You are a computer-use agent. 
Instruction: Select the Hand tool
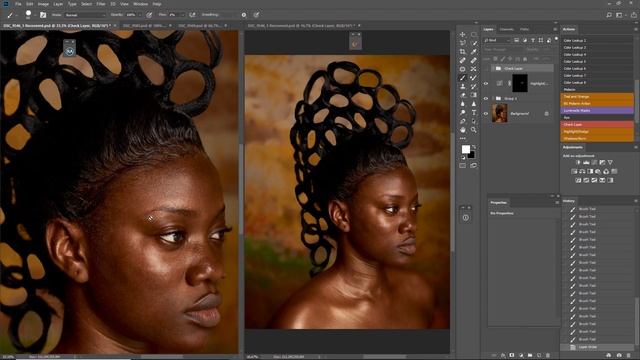tap(462, 130)
